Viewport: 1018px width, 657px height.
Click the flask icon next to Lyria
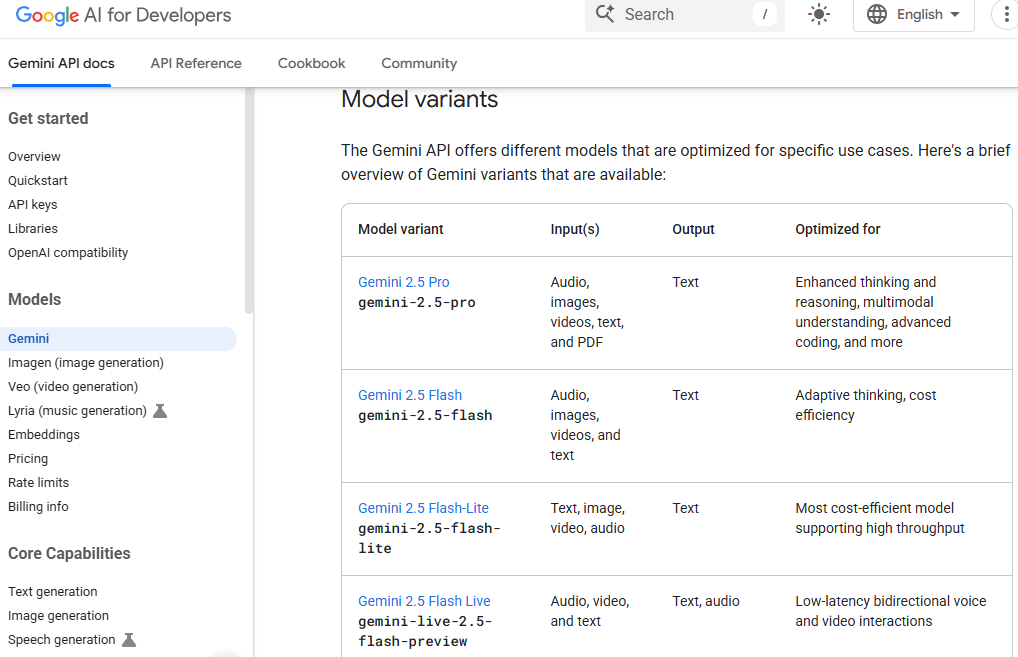[x=160, y=411]
